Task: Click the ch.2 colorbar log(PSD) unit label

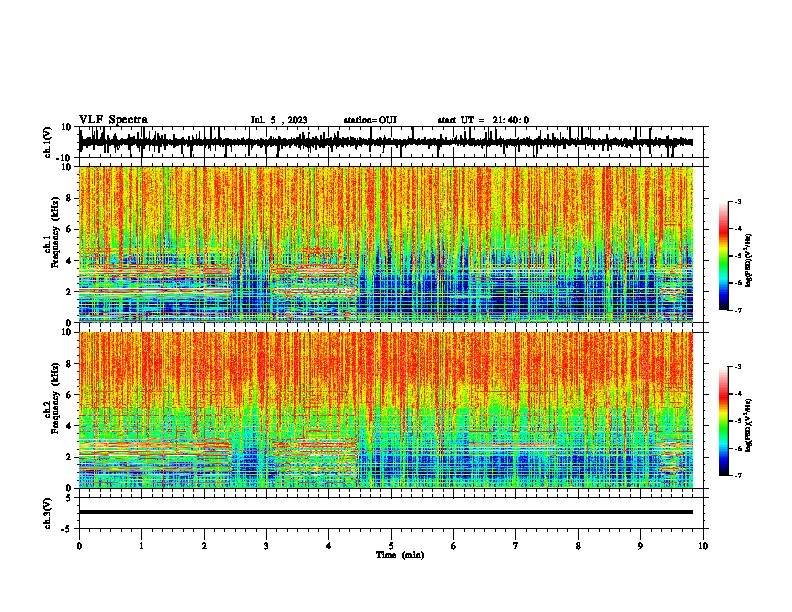Action: pos(749,425)
